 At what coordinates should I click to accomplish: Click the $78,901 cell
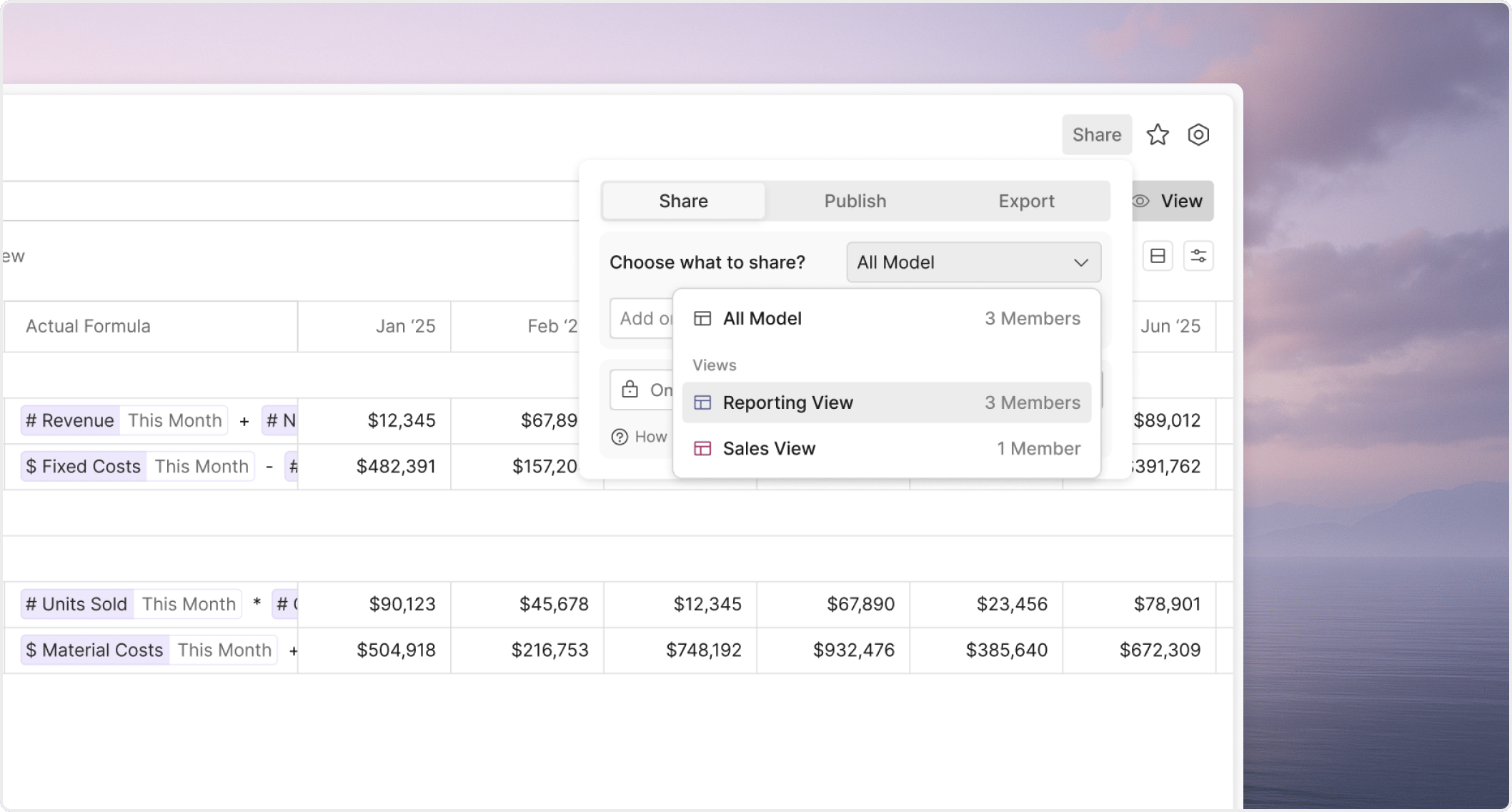[1139, 604]
